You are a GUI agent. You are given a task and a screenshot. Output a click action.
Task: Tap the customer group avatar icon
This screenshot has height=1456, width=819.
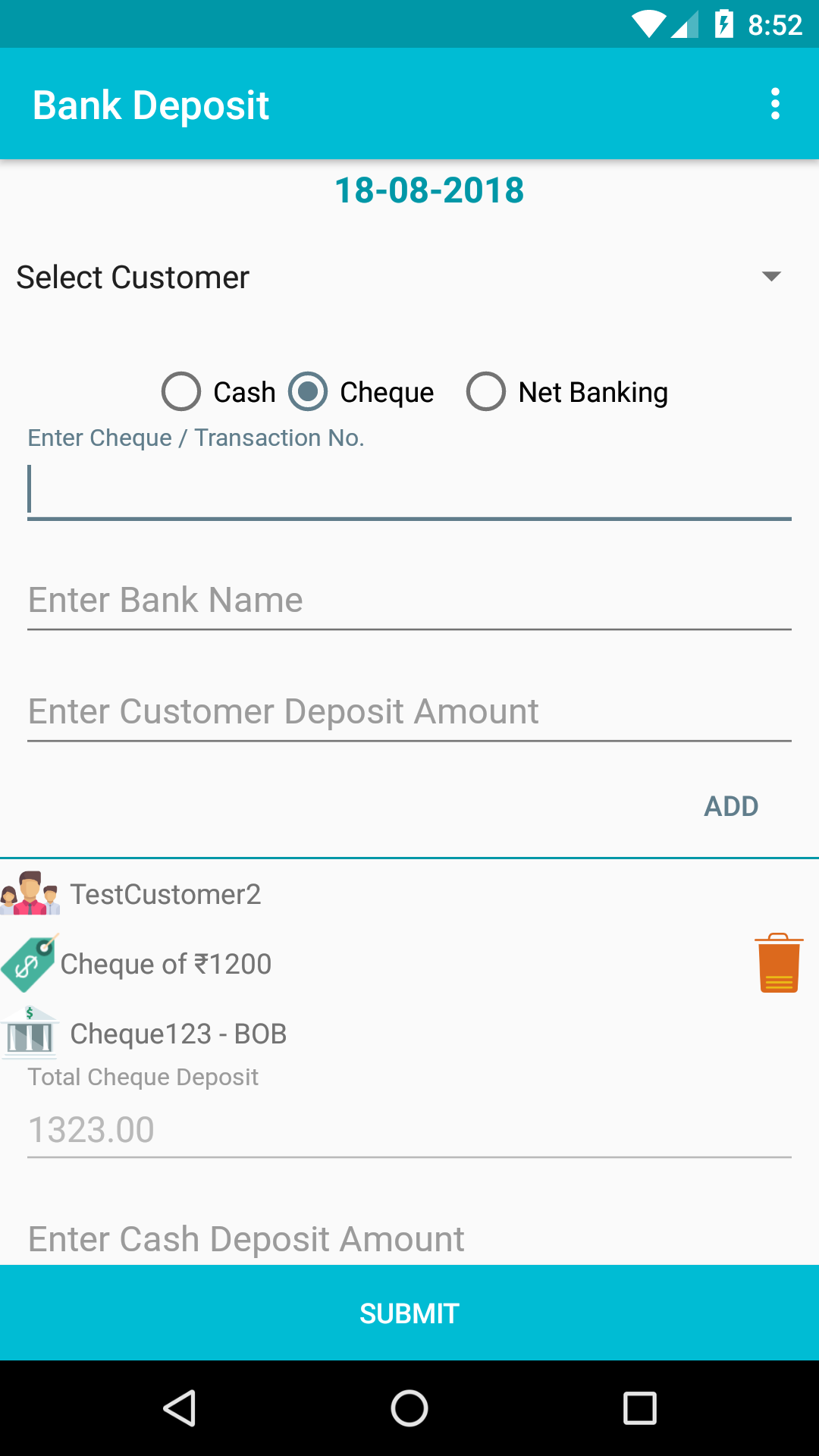tap(30, 893)
